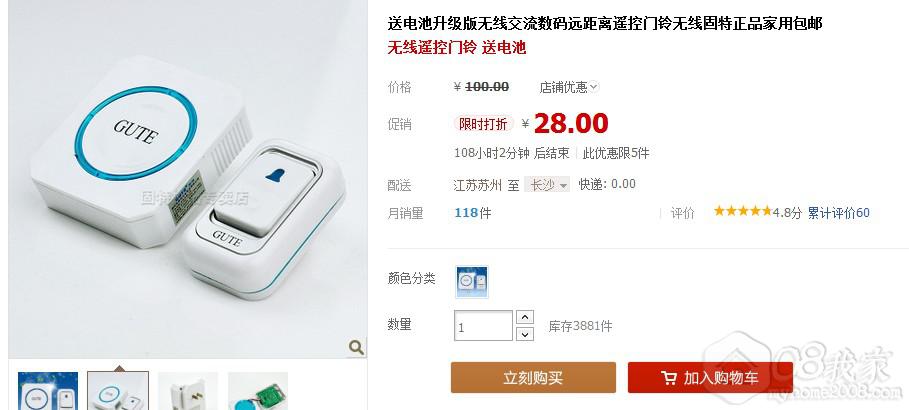
Task: Expand the 店铺优惠 dropdown arrow
Action: (x=594, y=88)
